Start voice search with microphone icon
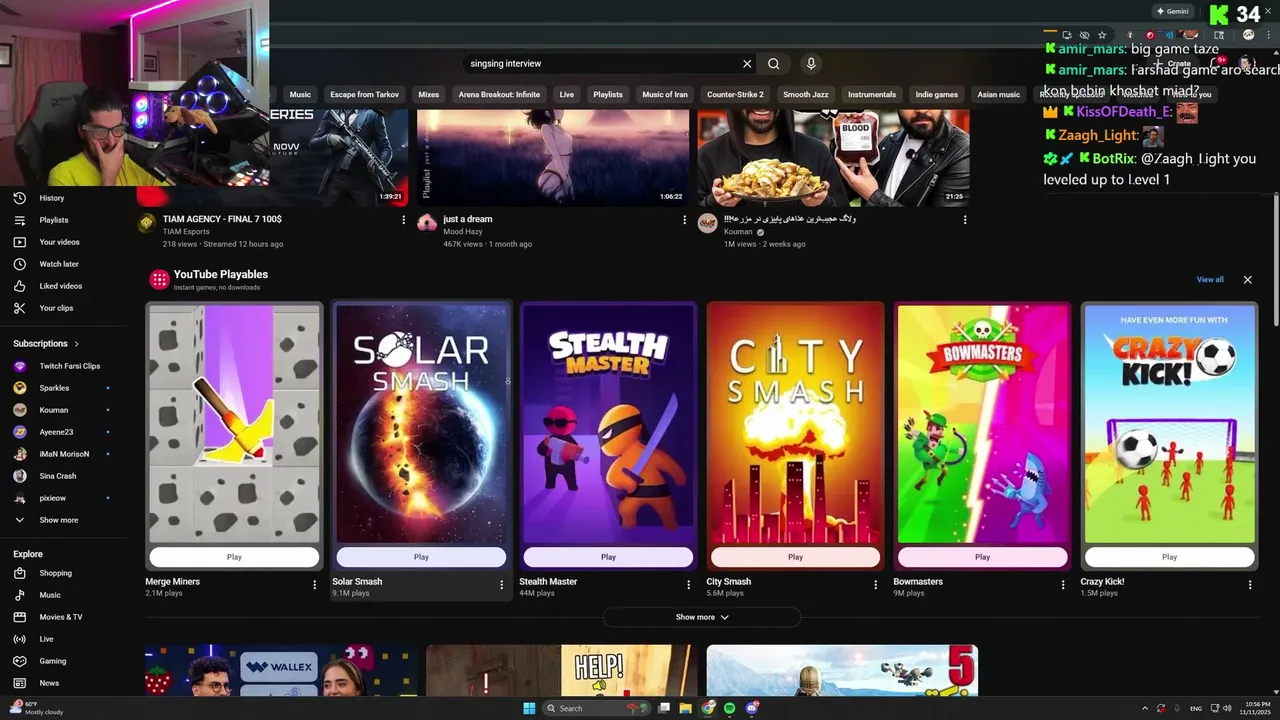Screen dimensions: 1280x720 pyautogui.click(x=811, y=64)
